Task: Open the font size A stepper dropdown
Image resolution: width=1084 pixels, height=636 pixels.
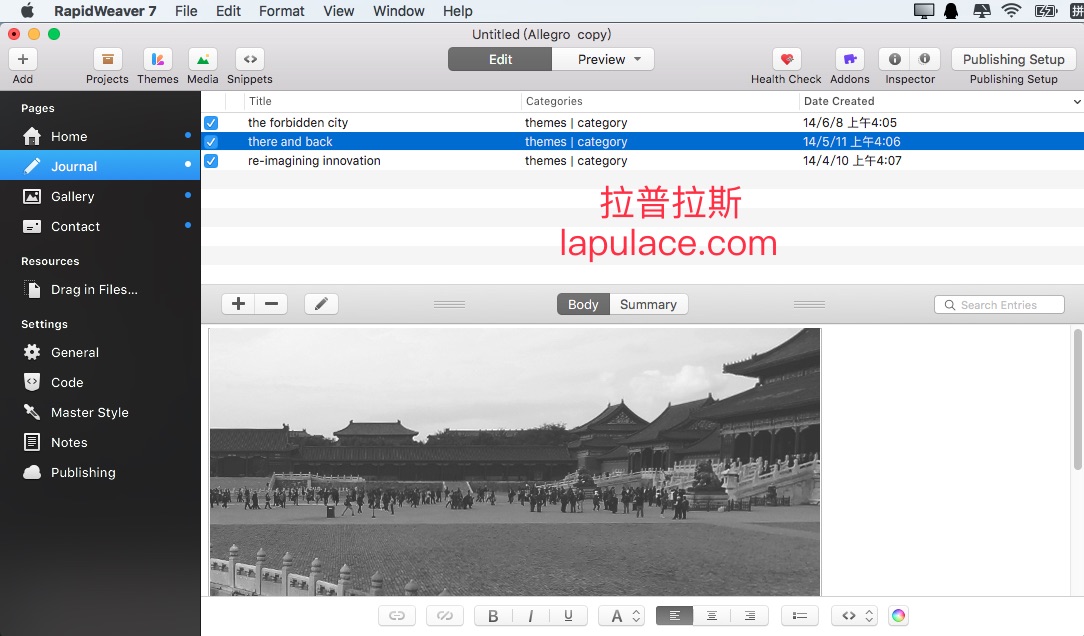Action: click(621, 615)
